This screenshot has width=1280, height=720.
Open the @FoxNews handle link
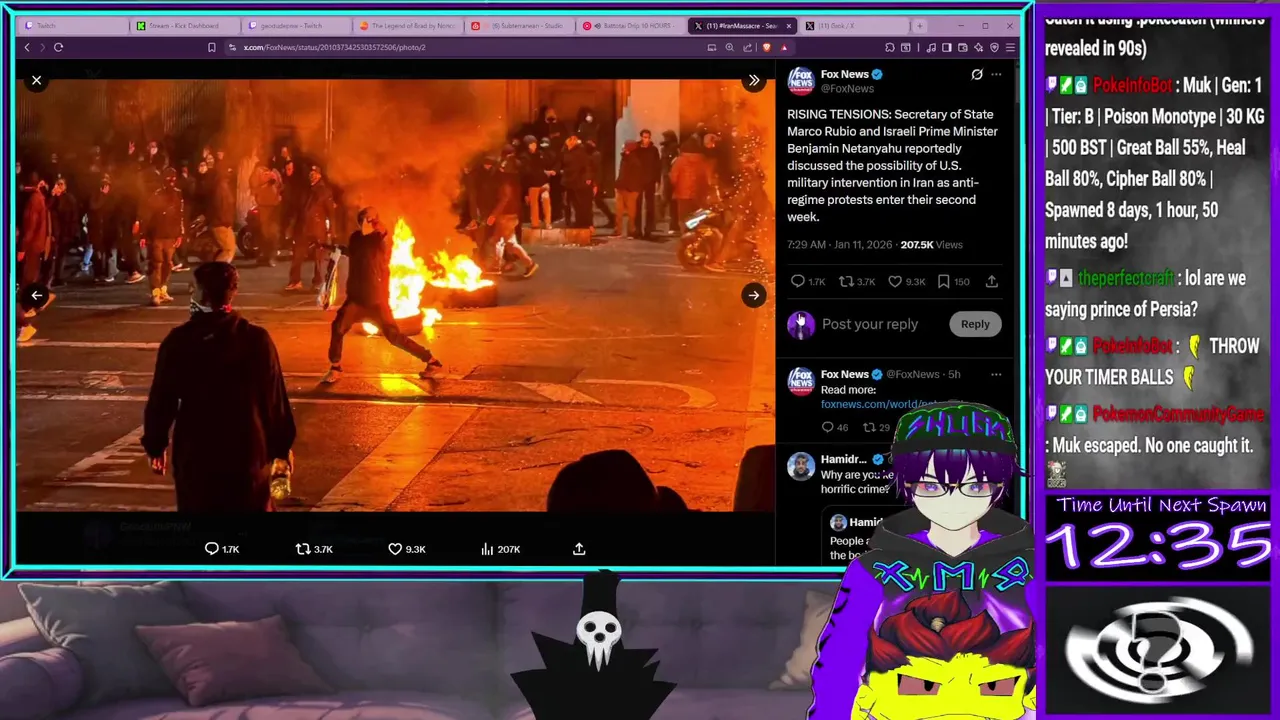[847, 88]
